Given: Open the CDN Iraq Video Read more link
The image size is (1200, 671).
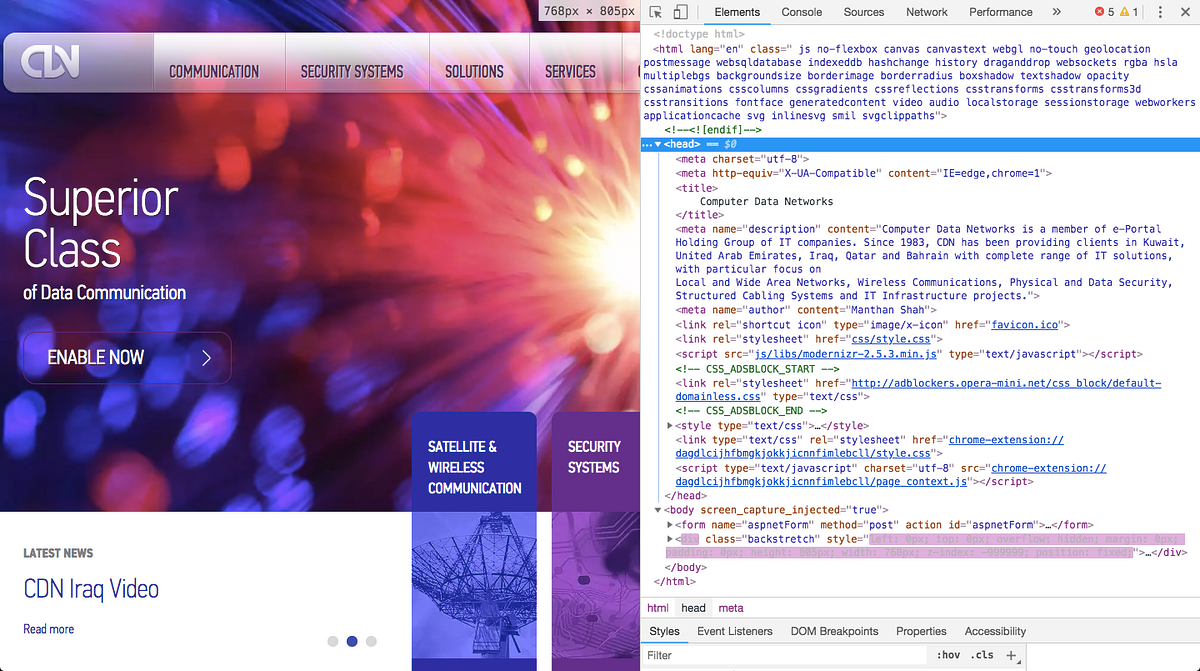Looking at the screenshot, I should 48,628.
